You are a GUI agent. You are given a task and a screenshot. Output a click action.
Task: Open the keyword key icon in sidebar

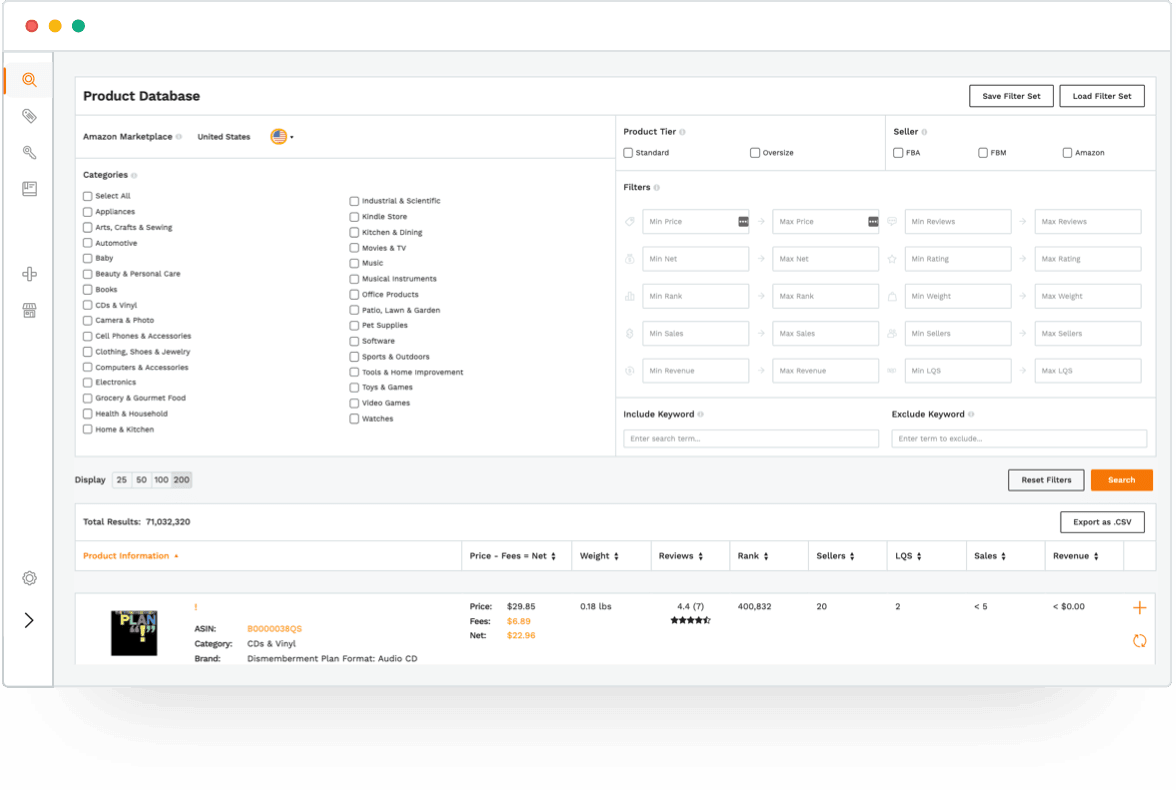(x=29, y=152)
